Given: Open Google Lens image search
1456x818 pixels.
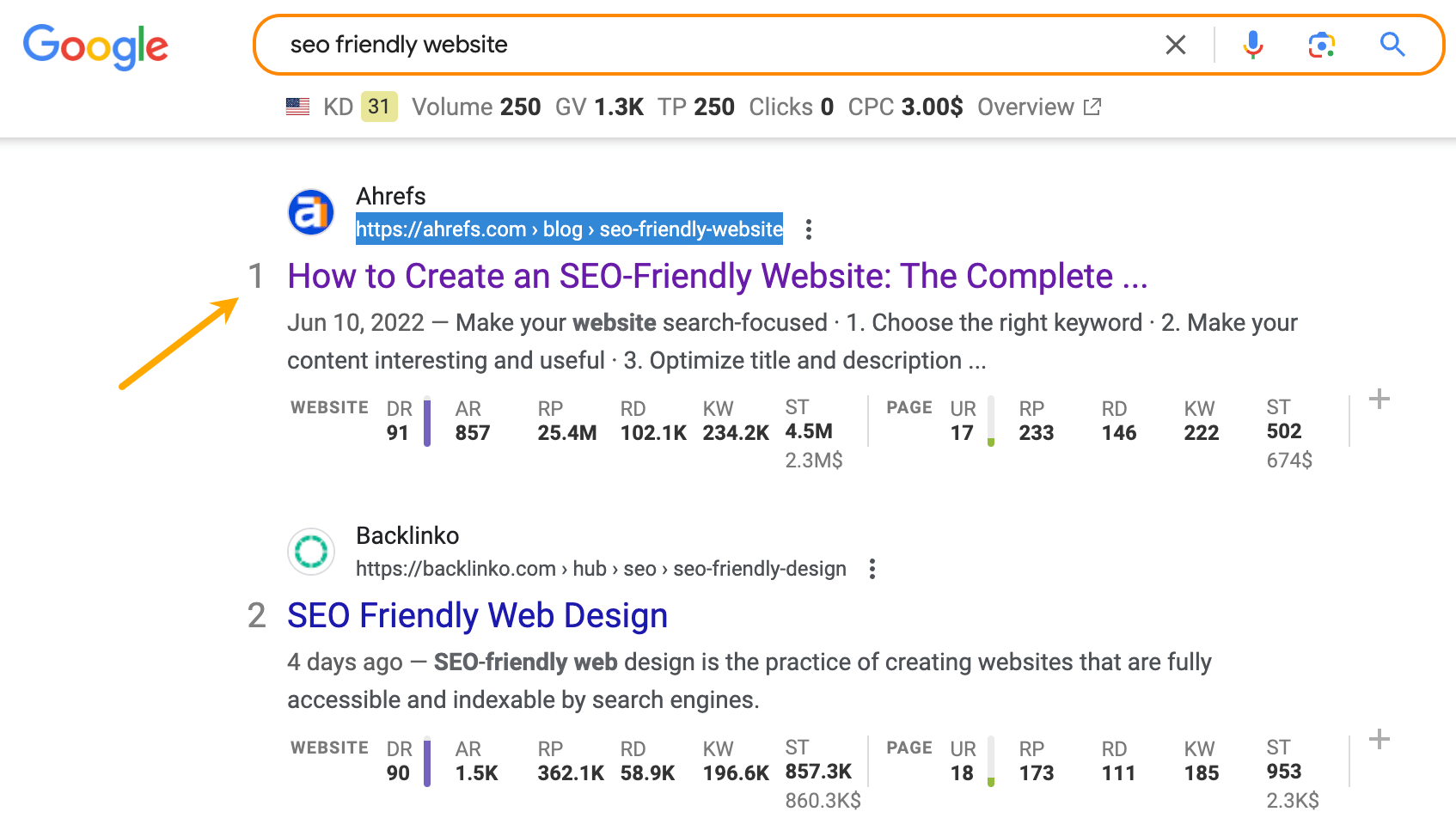Looking at the screenshot, I should click(x=1322, y=44).
